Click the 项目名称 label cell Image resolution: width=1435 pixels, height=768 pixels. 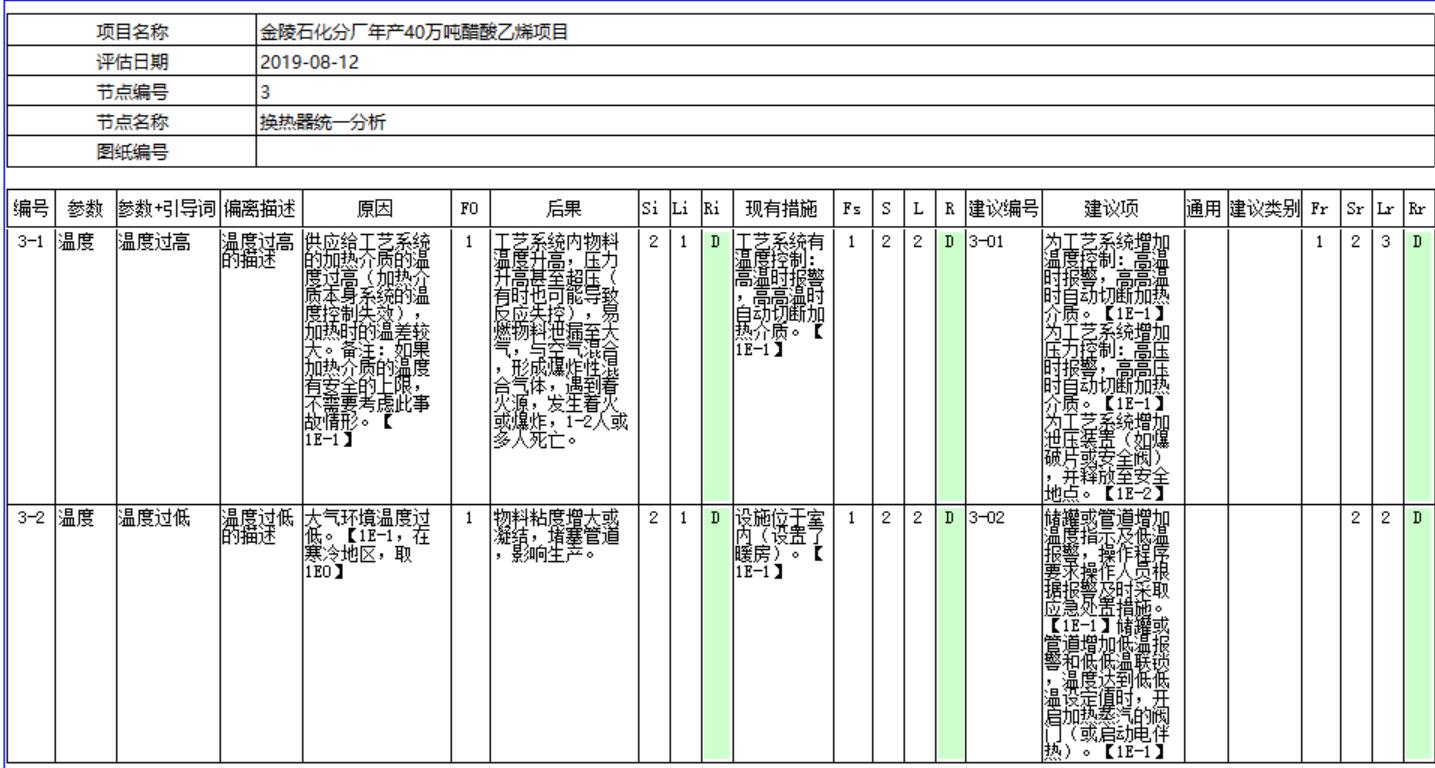131,32
